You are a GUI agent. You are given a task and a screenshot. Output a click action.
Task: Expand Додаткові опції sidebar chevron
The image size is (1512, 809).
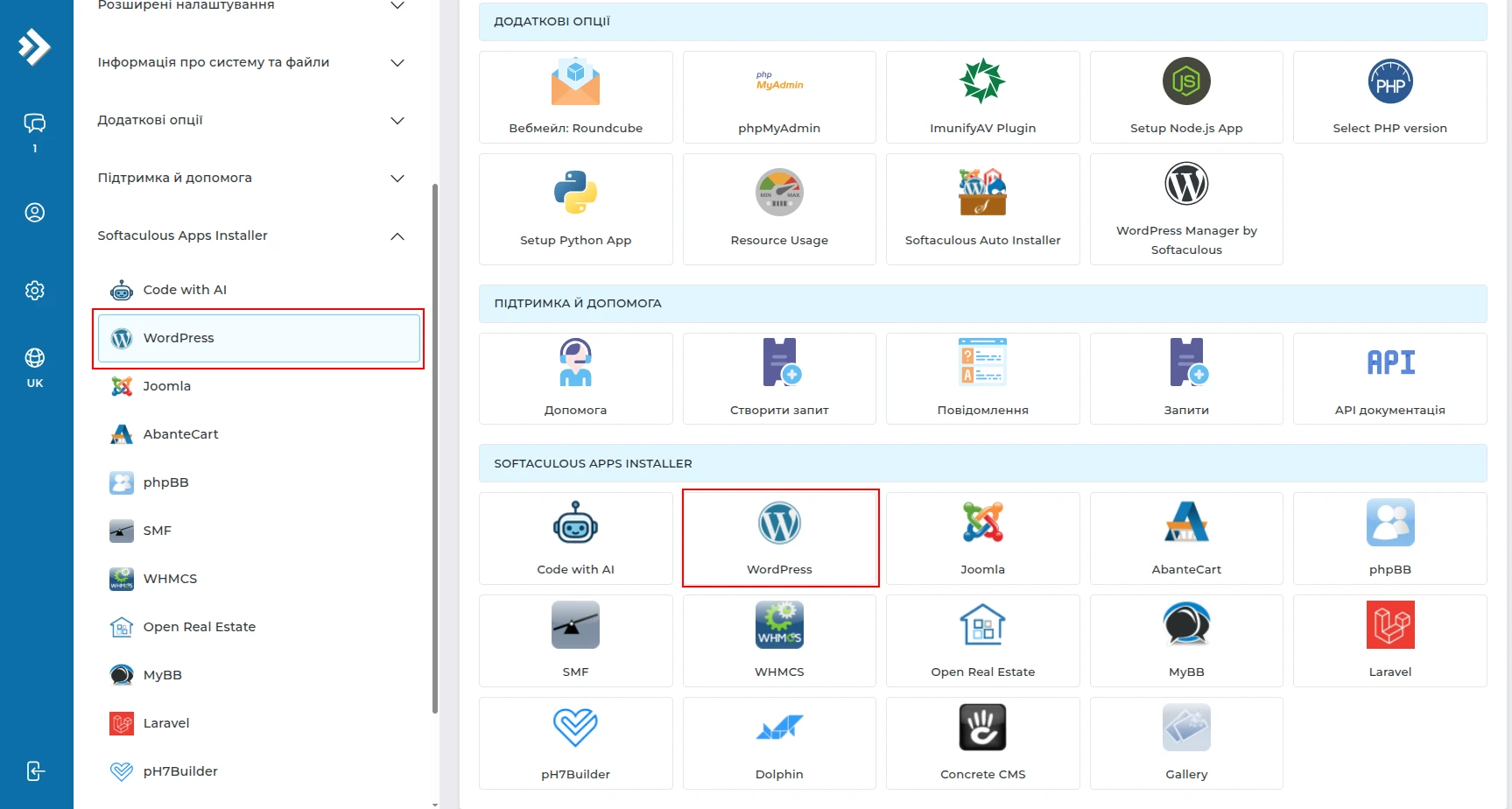click(x=397, y=121)
